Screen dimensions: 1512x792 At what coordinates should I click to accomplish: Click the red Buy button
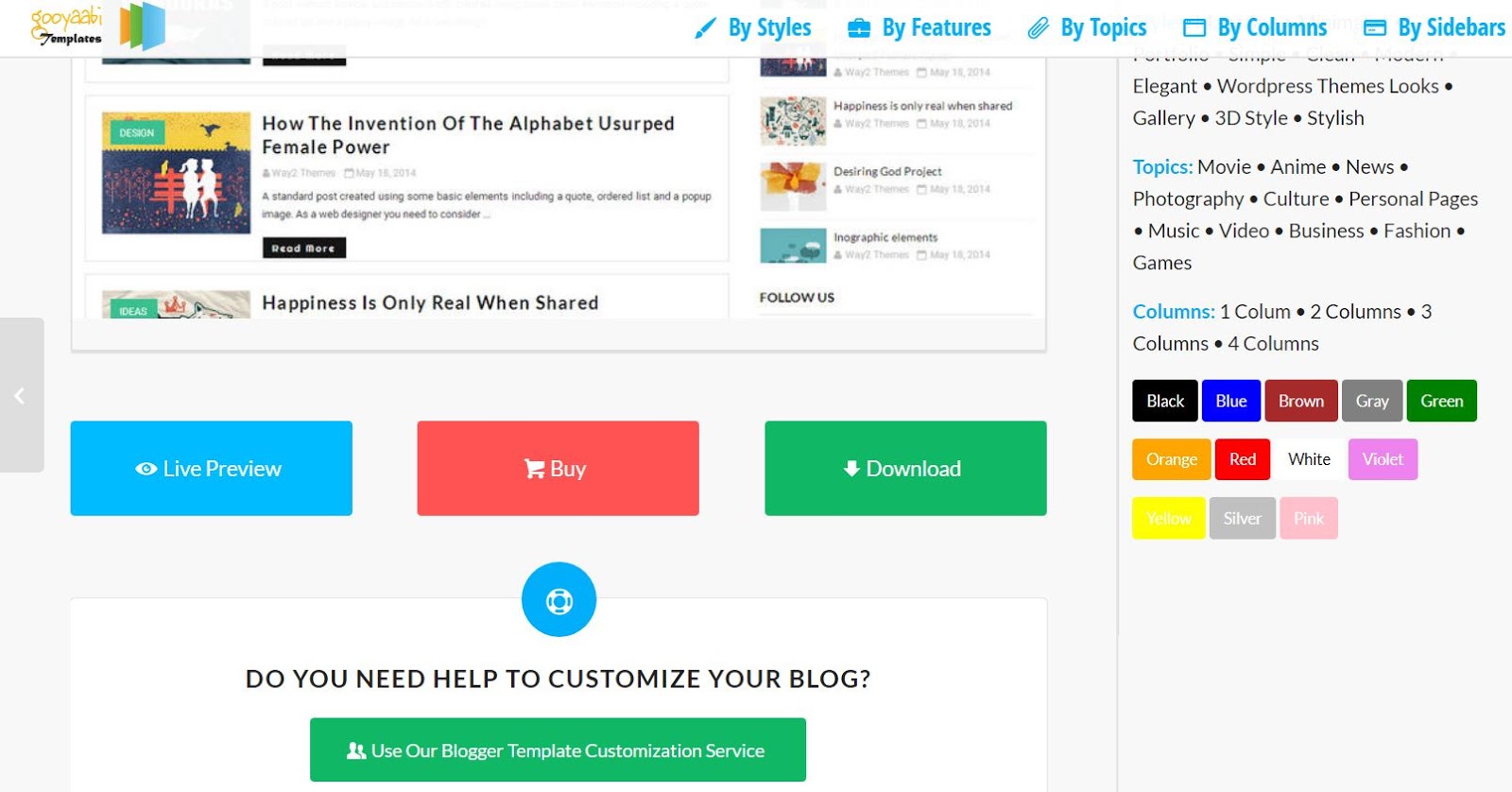(x=558, y=468)
